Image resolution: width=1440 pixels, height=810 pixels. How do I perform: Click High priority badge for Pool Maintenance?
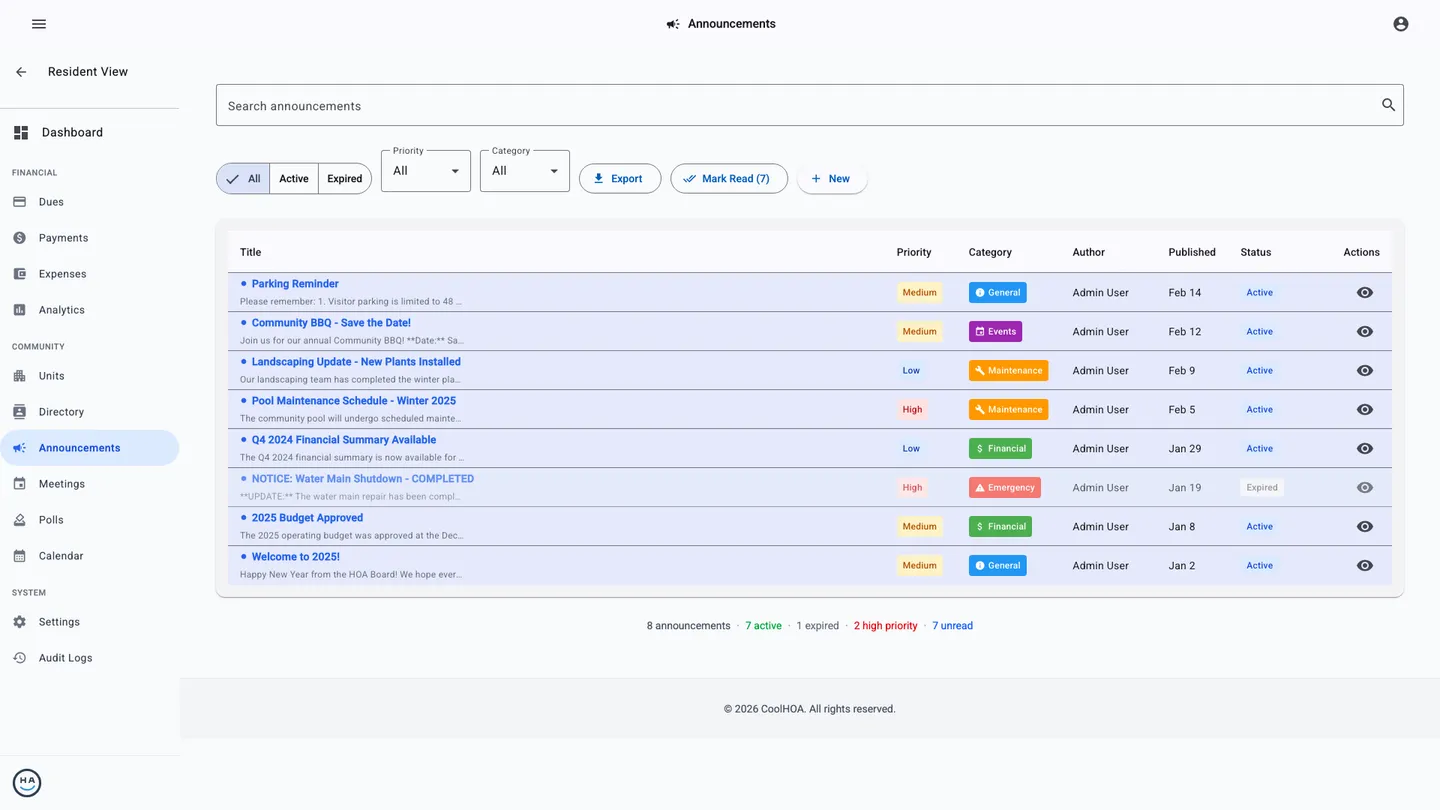tap(912, 410)
